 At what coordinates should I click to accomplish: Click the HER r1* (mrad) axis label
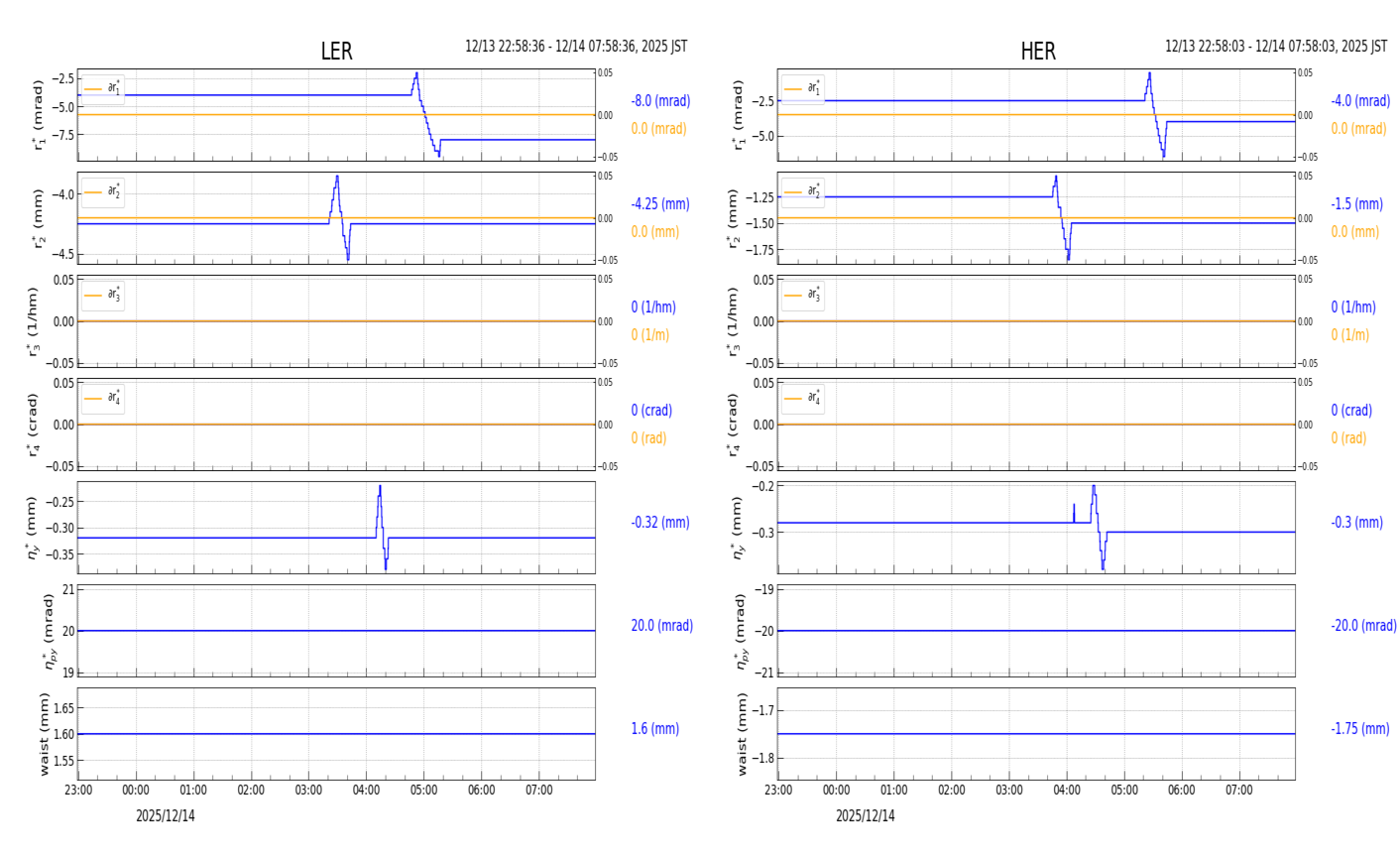pos(739,115)
